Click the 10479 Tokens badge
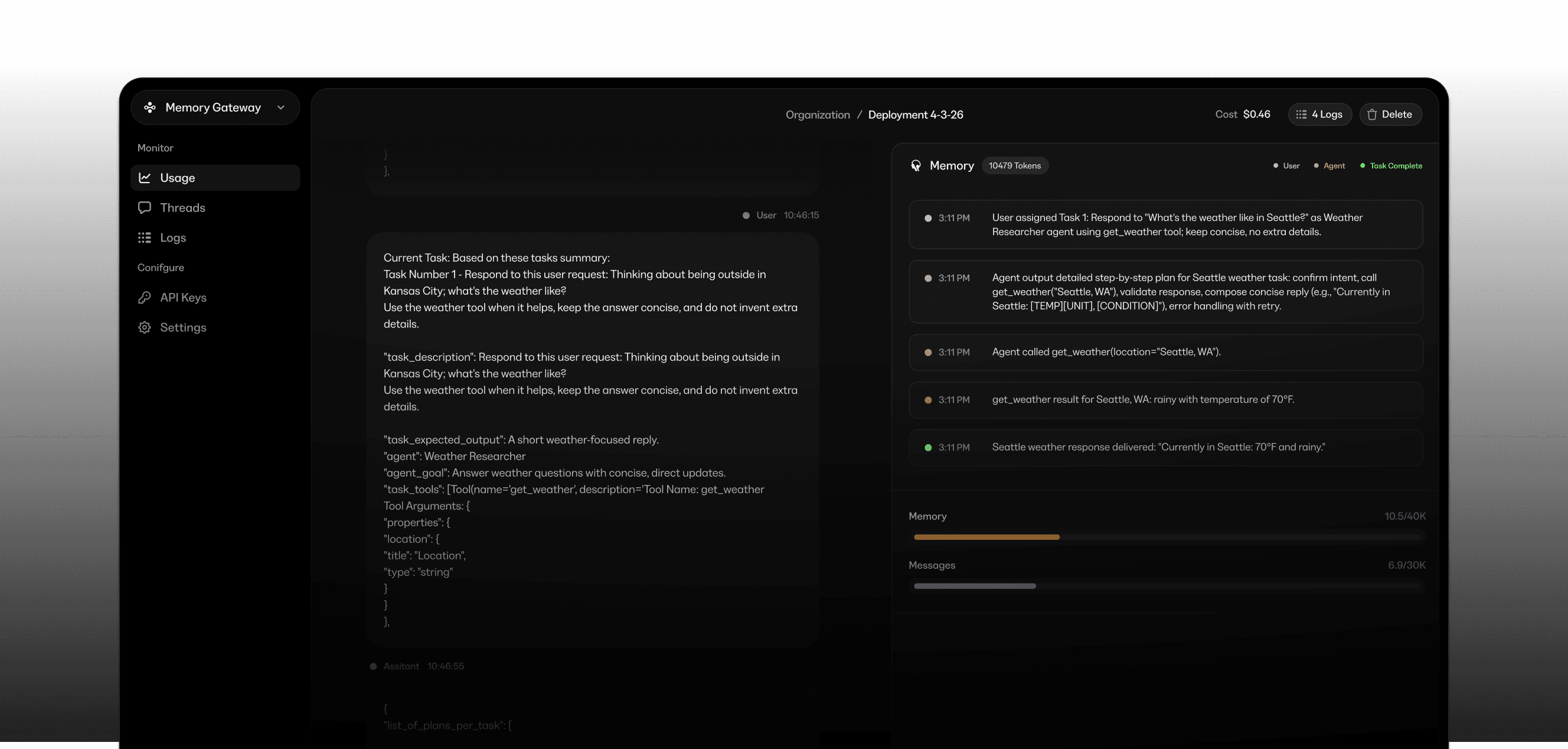The image size is (1568, 749). (x=1014, y=165)
